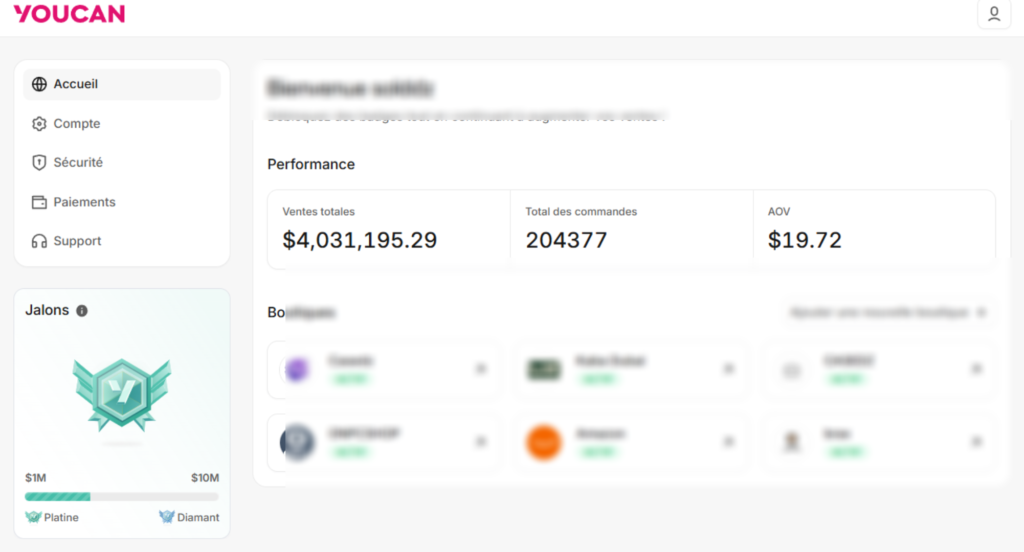
Task: Click the Total des commandes card
Action: tap(631, 229)
